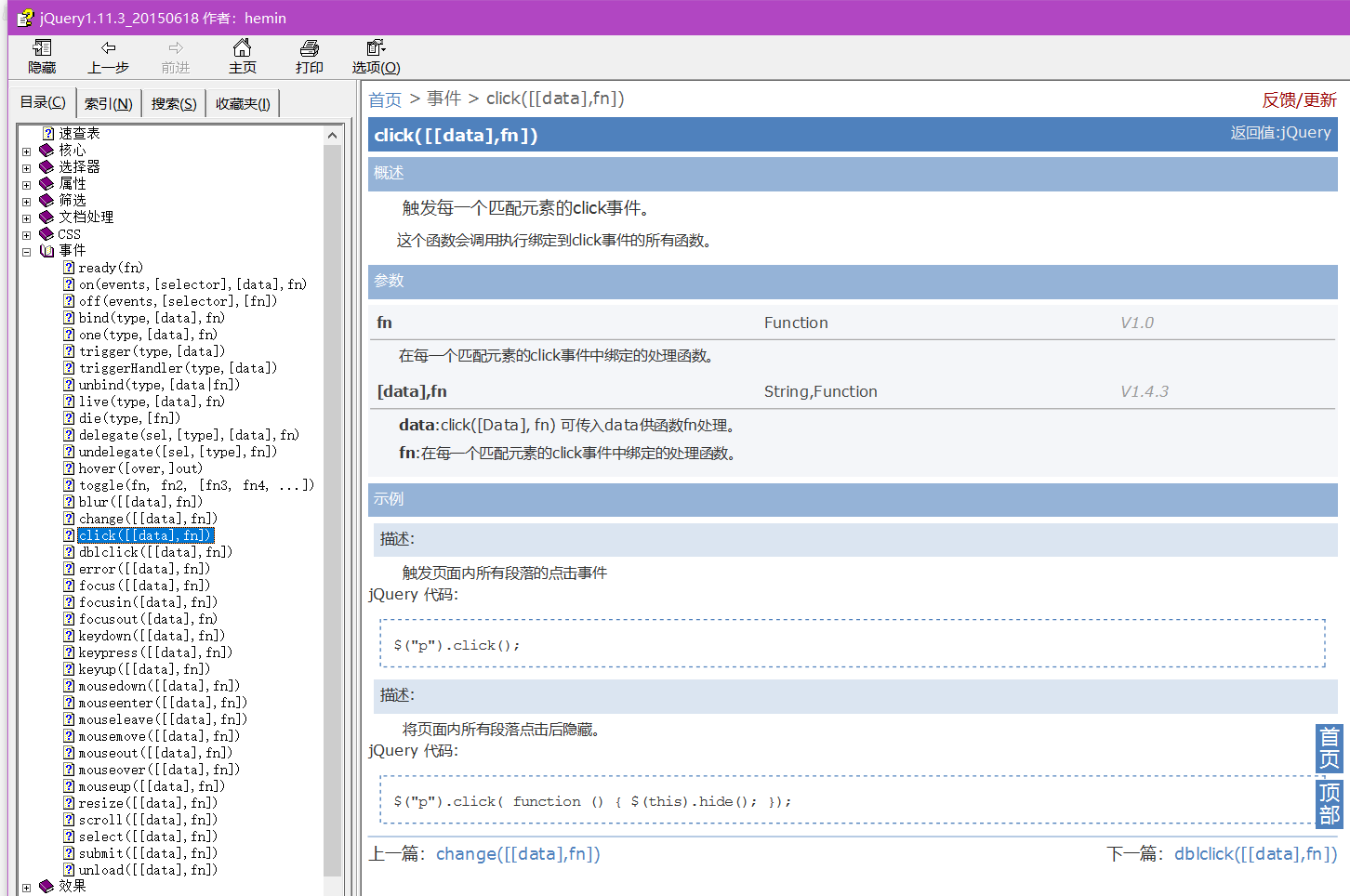
Task: Click the app icon in title bar
Action: point(25,18)
